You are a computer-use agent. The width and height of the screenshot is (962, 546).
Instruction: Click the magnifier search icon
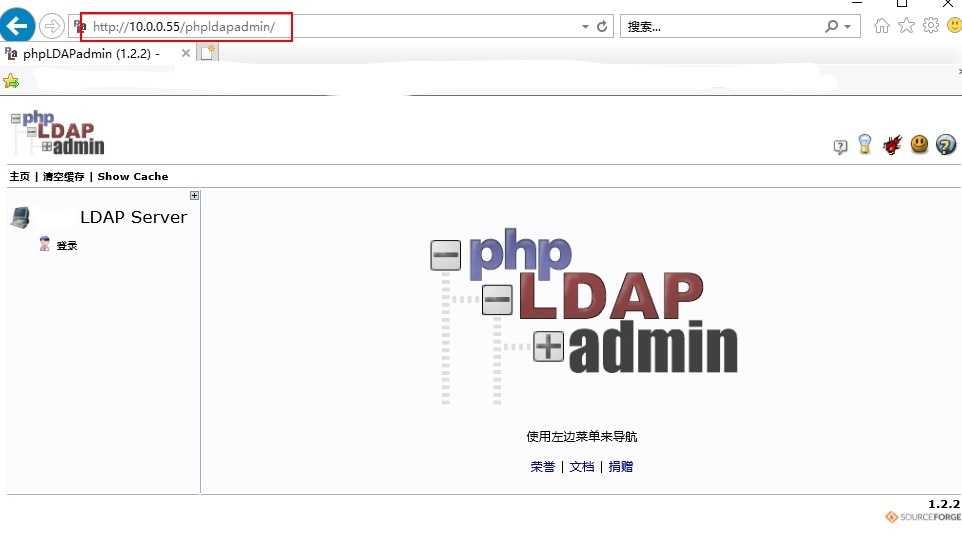pyautogui.click(x=832, y=26)
